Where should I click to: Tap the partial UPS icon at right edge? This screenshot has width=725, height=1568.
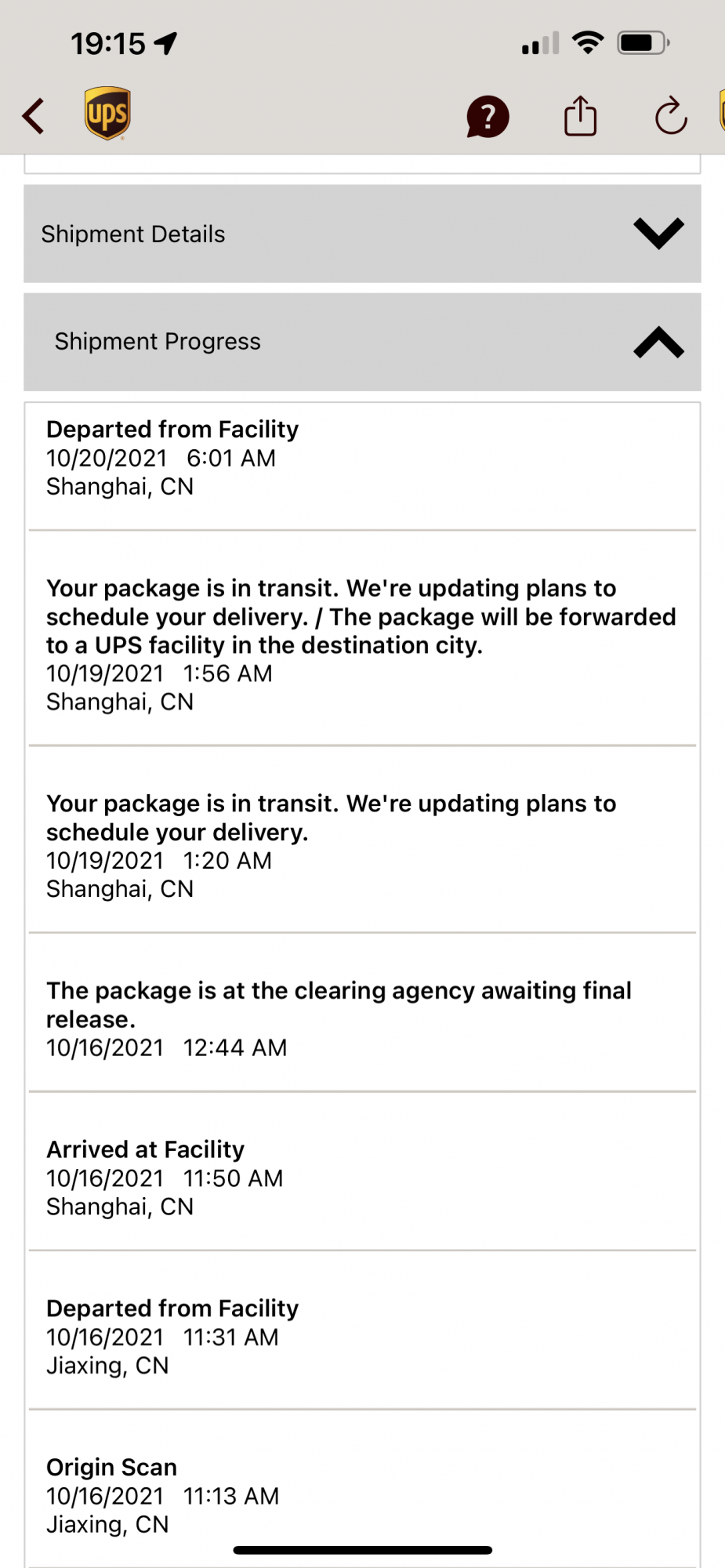720,111
